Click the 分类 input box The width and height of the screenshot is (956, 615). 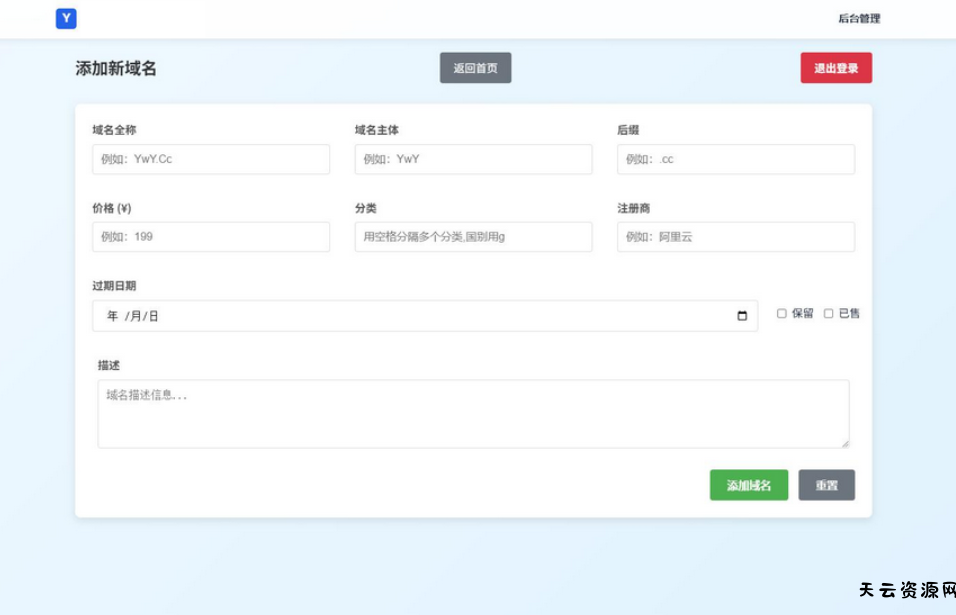[x=473, y=237]
